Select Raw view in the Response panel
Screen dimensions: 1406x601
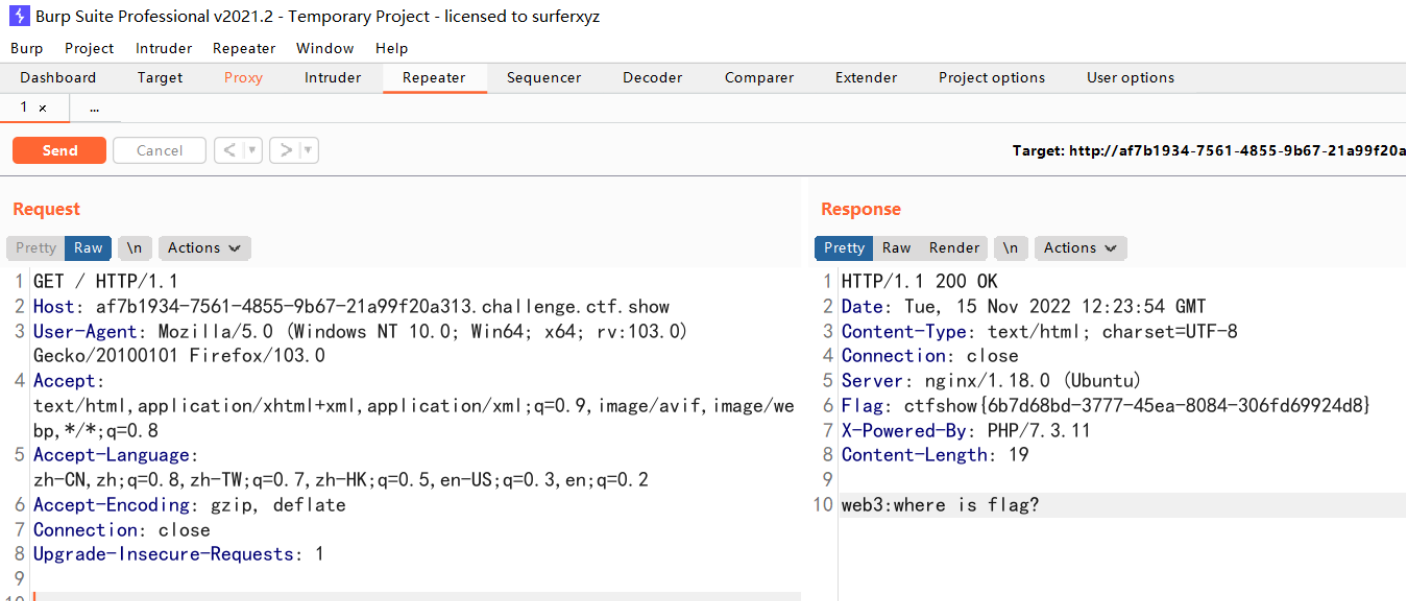[896, 248]
